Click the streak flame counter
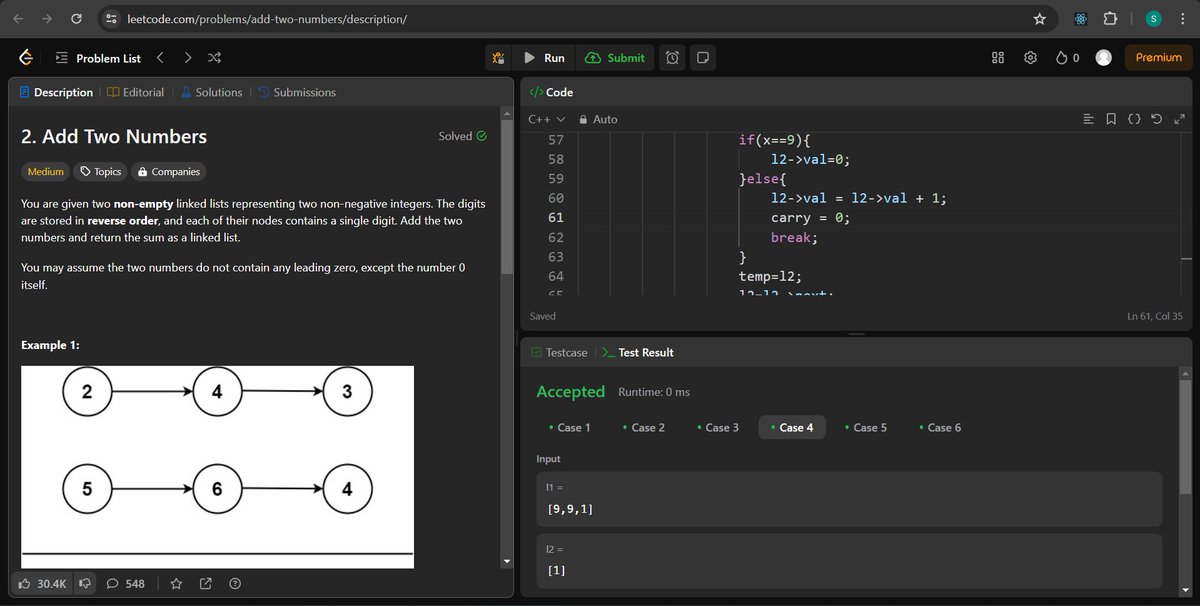This screenshot has height=606, width=1200. (x=1068, y=58)
